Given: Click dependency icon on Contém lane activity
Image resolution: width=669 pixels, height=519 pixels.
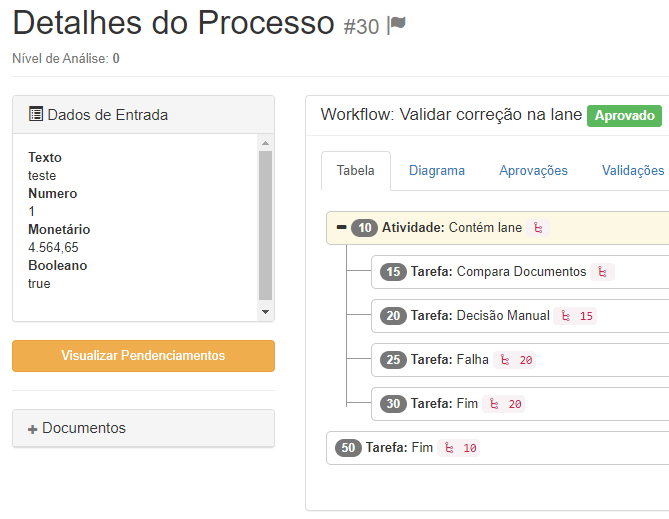Looking at the screenshot, I should pos(538,228).
